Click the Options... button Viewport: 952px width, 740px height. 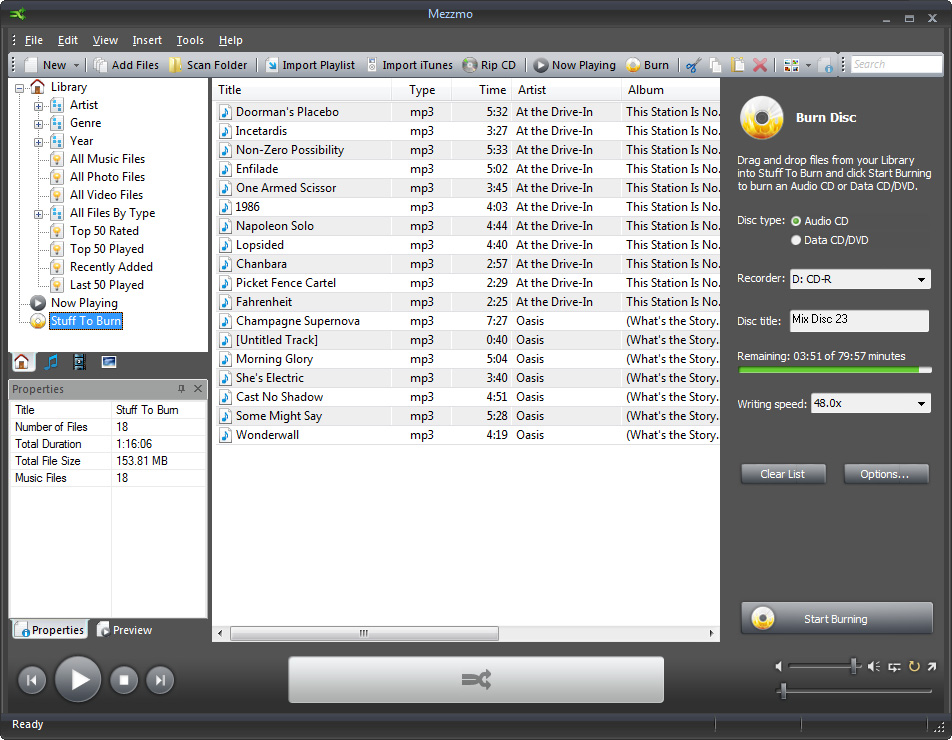point(886,474)
